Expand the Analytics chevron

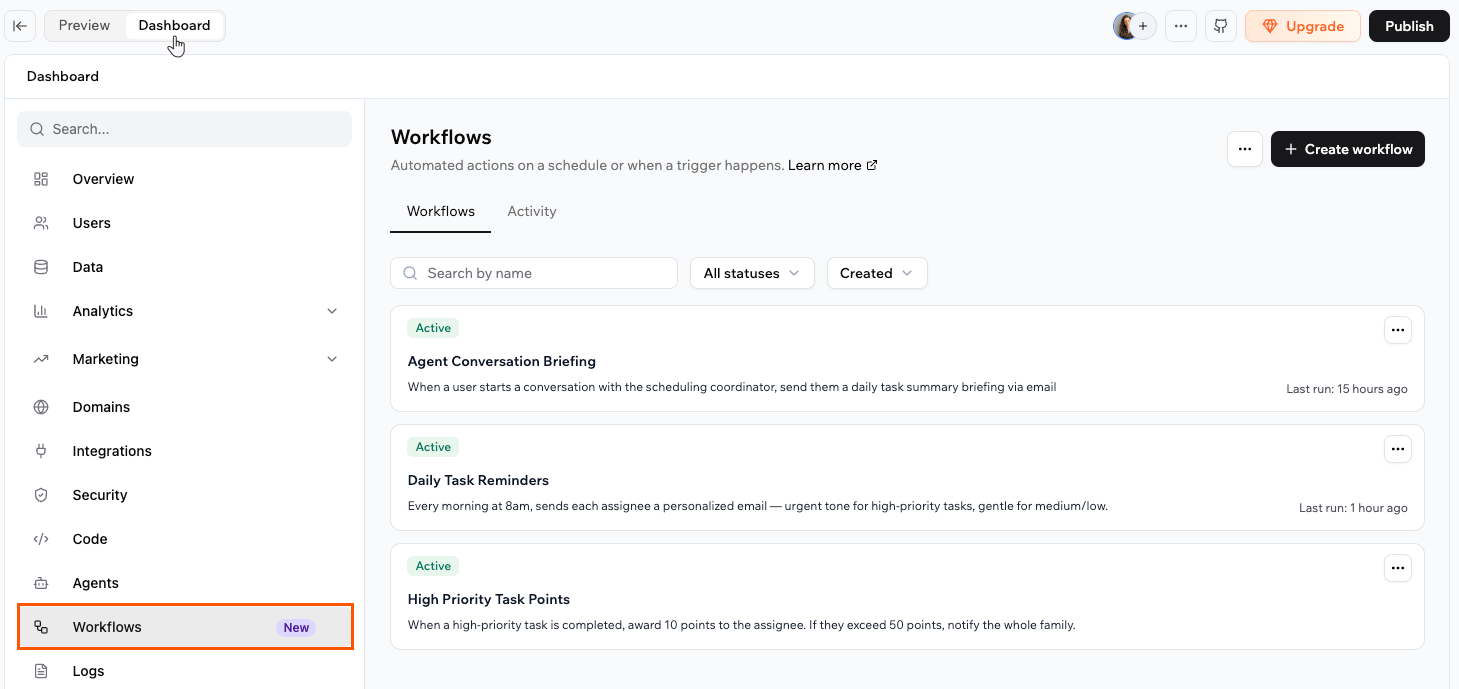point(332,311)
